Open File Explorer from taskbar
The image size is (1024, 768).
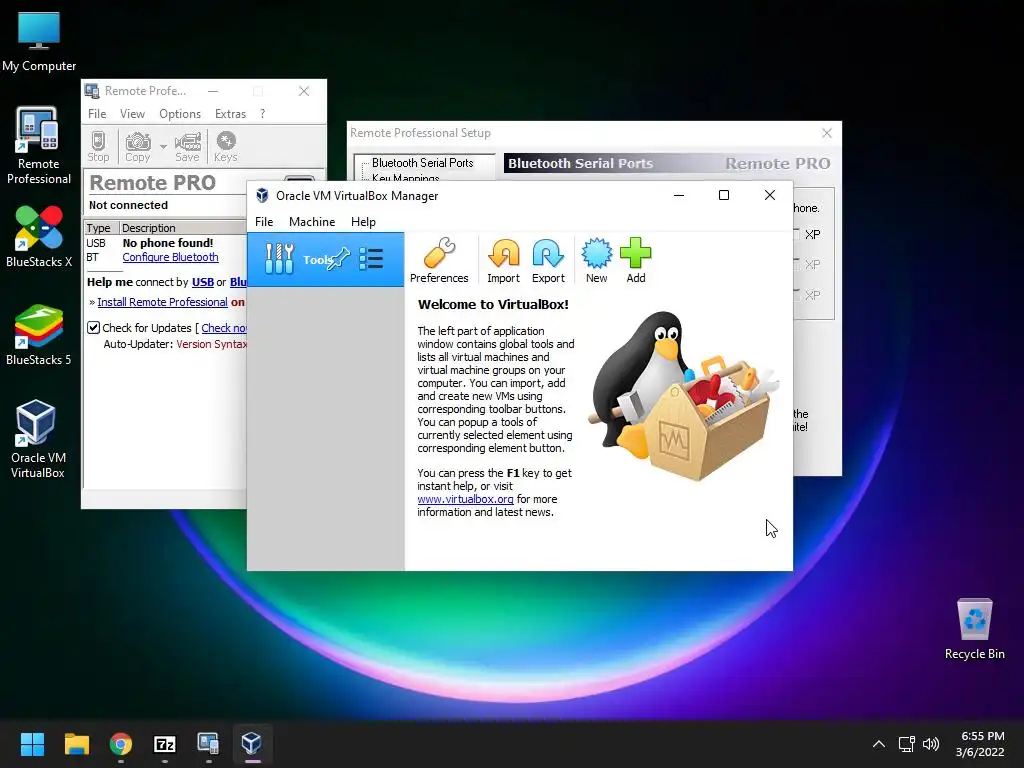(76, 744)
